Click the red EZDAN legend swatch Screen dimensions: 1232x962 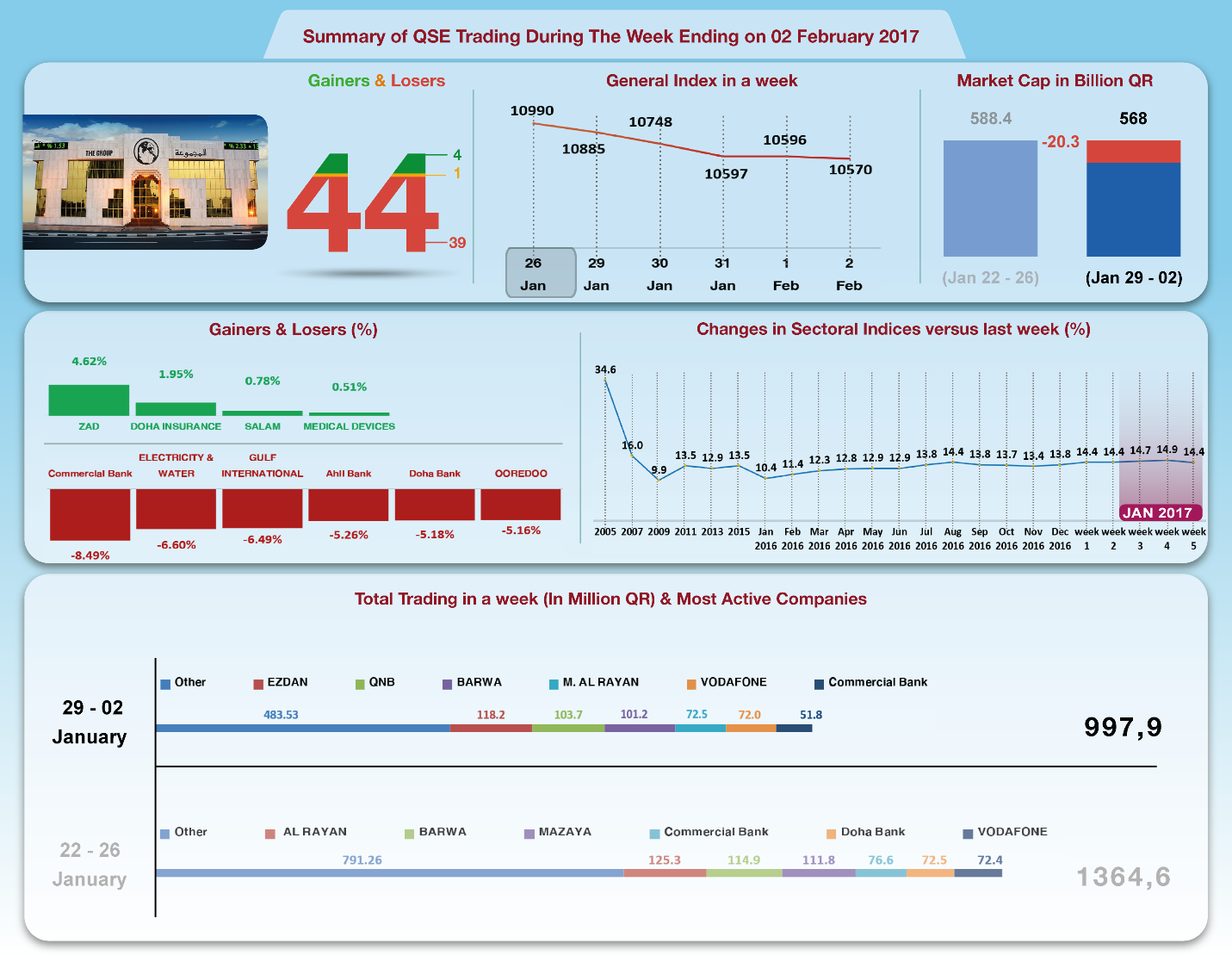coord(258,685)
